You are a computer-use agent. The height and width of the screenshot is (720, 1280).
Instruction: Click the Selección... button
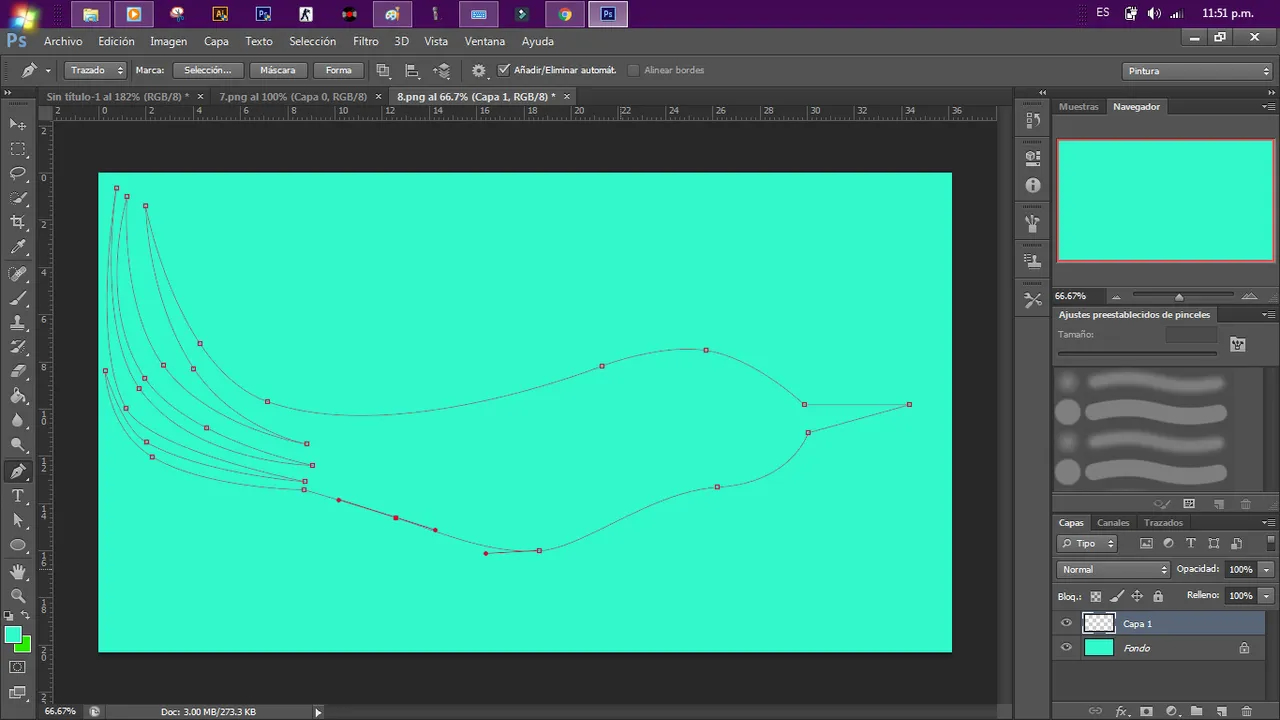coord(208,71)
